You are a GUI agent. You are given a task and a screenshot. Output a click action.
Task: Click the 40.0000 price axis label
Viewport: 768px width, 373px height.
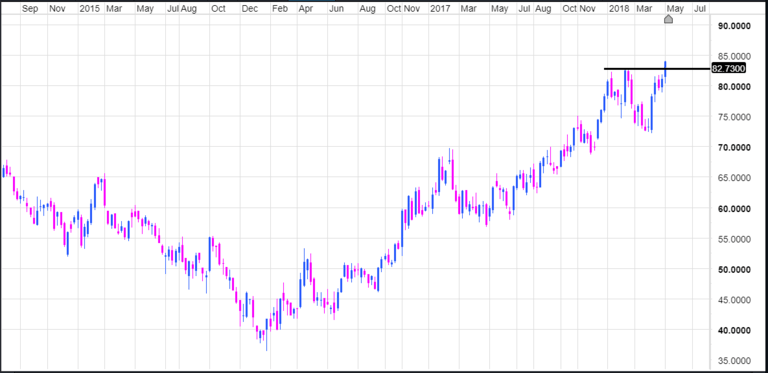(734, 331)
